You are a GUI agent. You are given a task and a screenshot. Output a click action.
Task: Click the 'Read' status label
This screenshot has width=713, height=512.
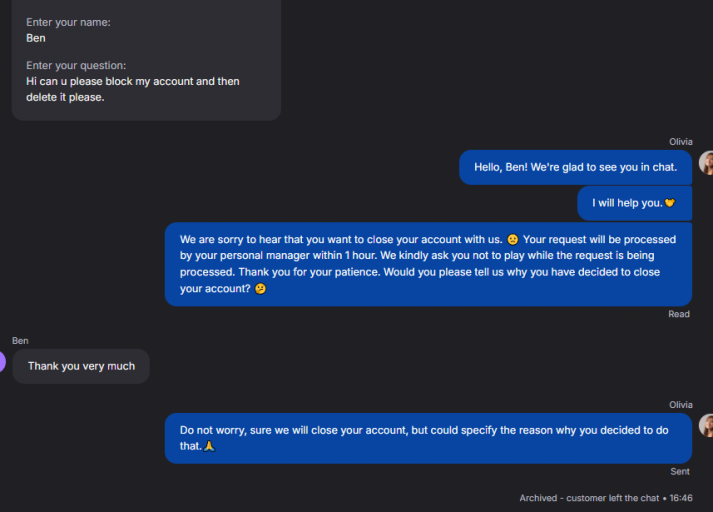(x=679, y=314)
